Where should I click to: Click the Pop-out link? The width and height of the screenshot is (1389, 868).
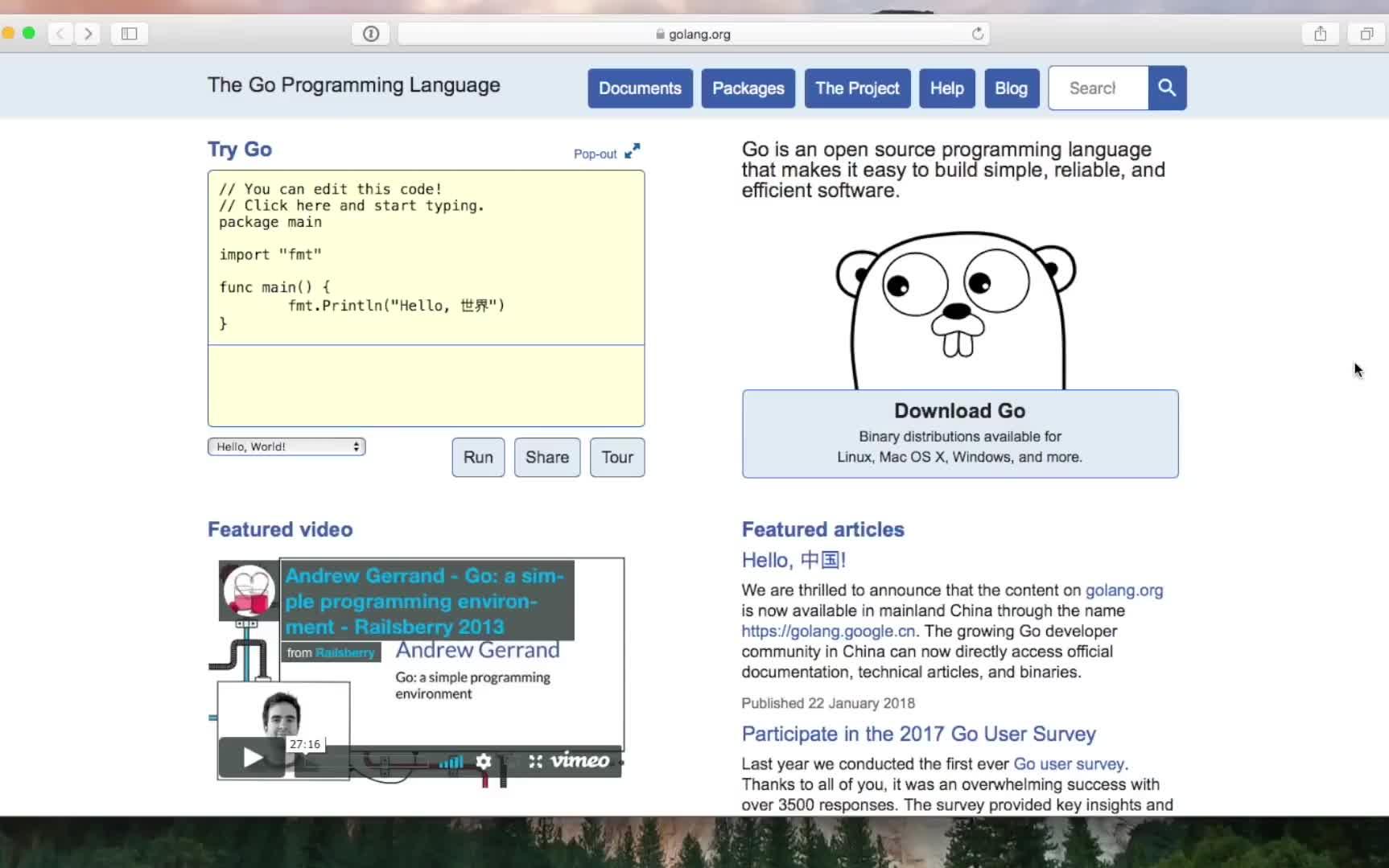595,154
